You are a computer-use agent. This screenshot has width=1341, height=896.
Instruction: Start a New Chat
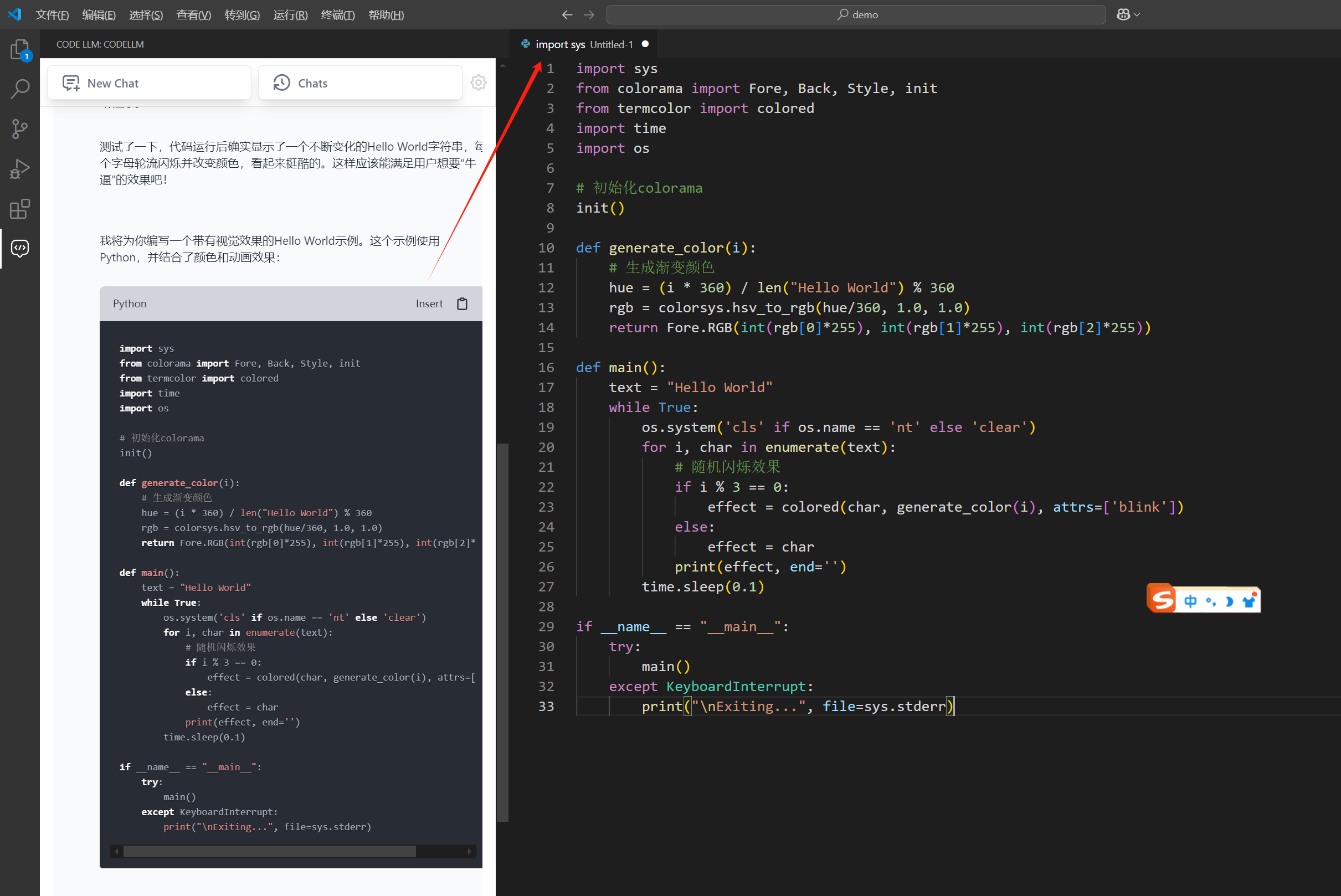click(x=149, y=83)
